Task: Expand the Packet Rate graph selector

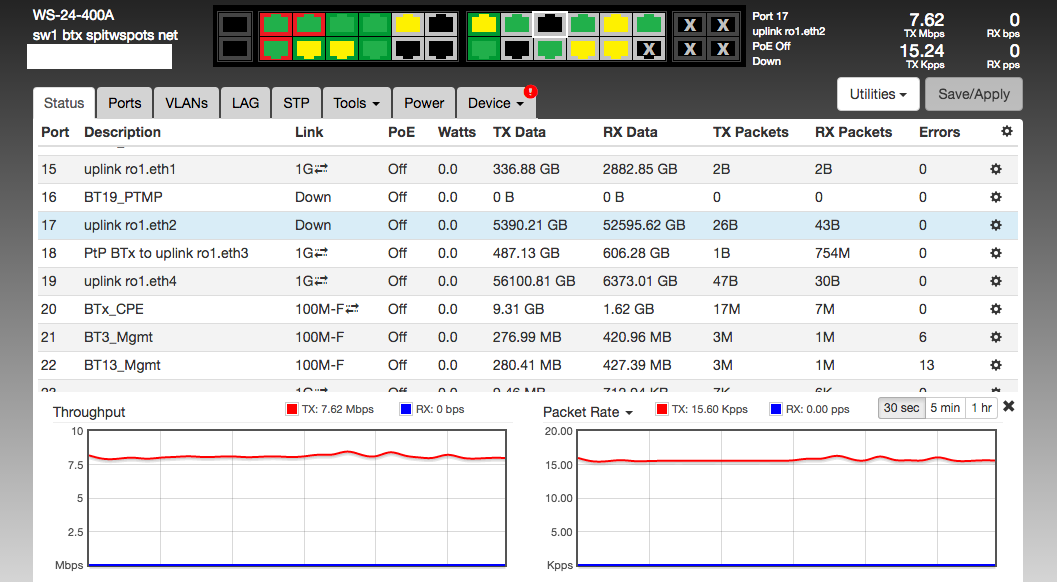Action: (587, 412)
